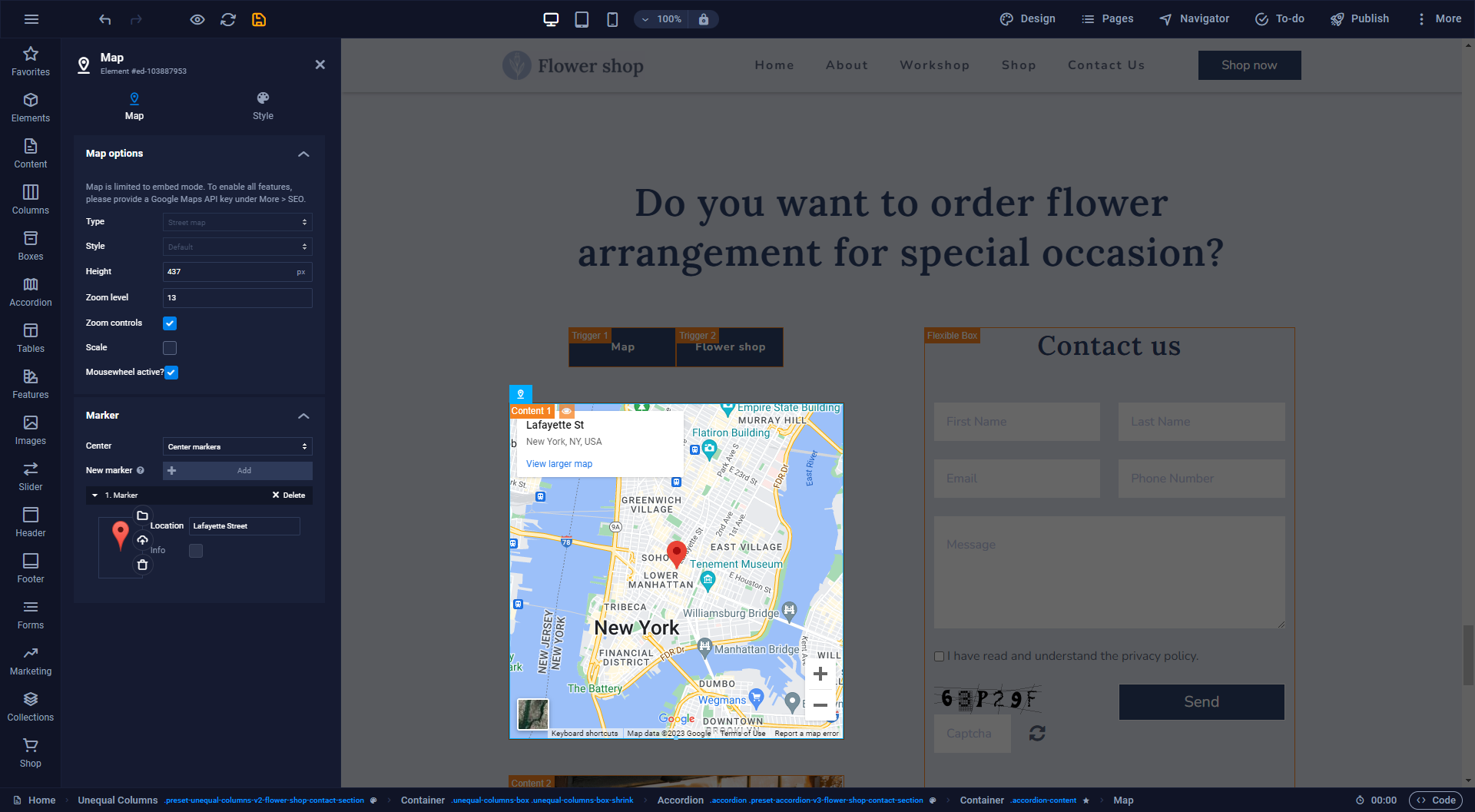This screenshot has width=1475, height=812.
Task: Open Tables in left sidebar
Action: coord(31,338)
